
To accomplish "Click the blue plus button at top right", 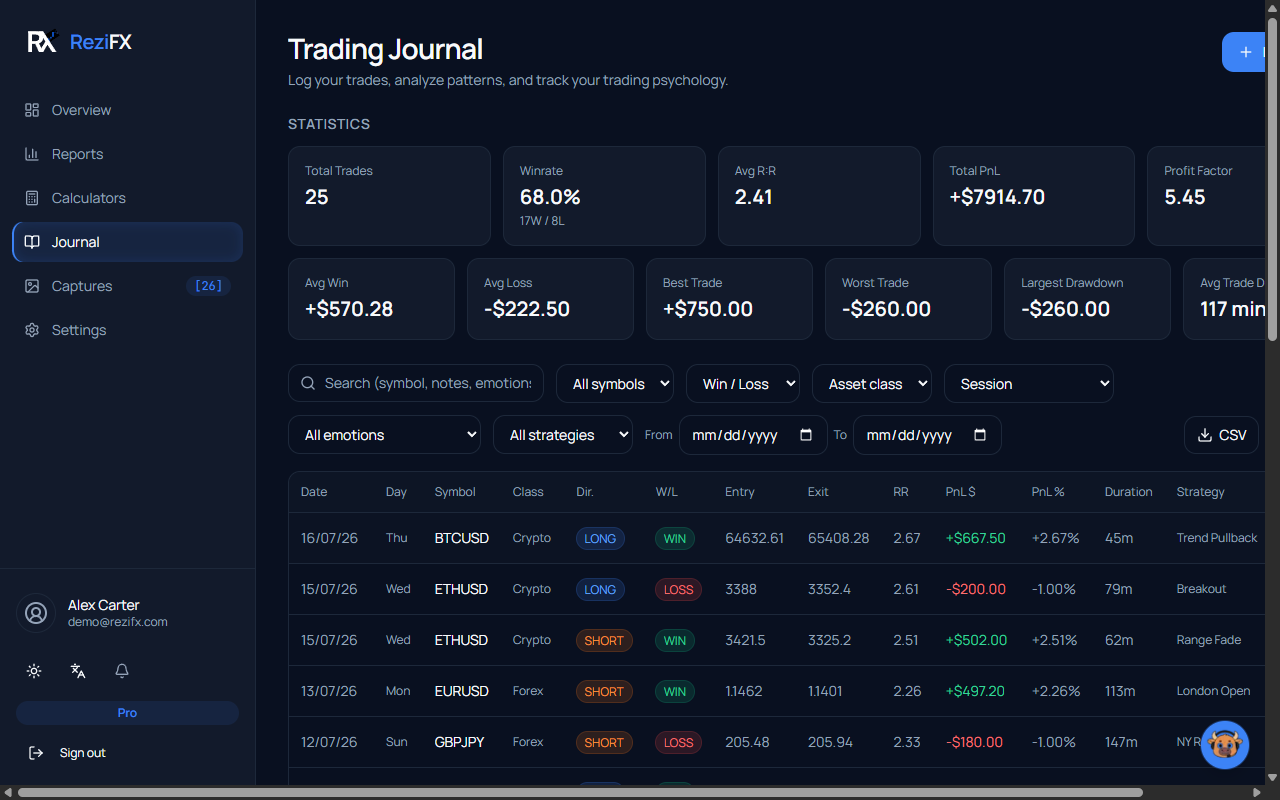I will 1245,52.
